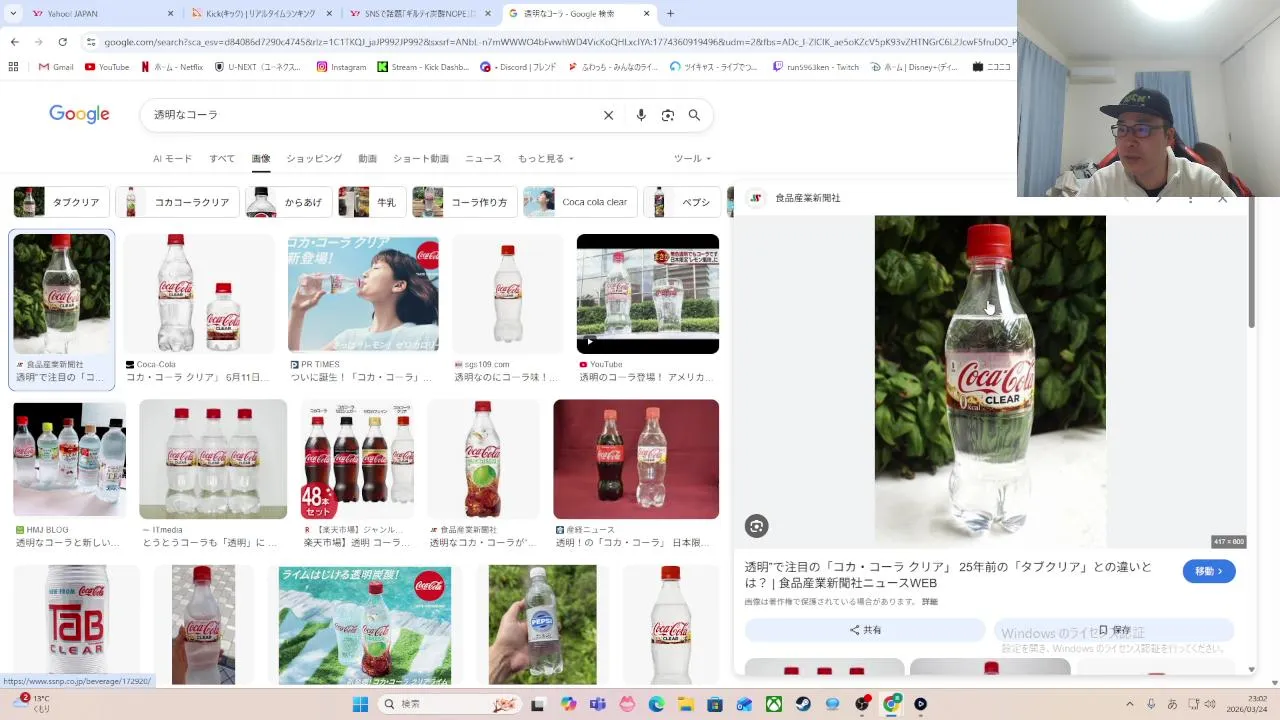The height and width of the screenshot is (720, 1280).
Task: Open Windows Start menu
Action: [360, 704]
